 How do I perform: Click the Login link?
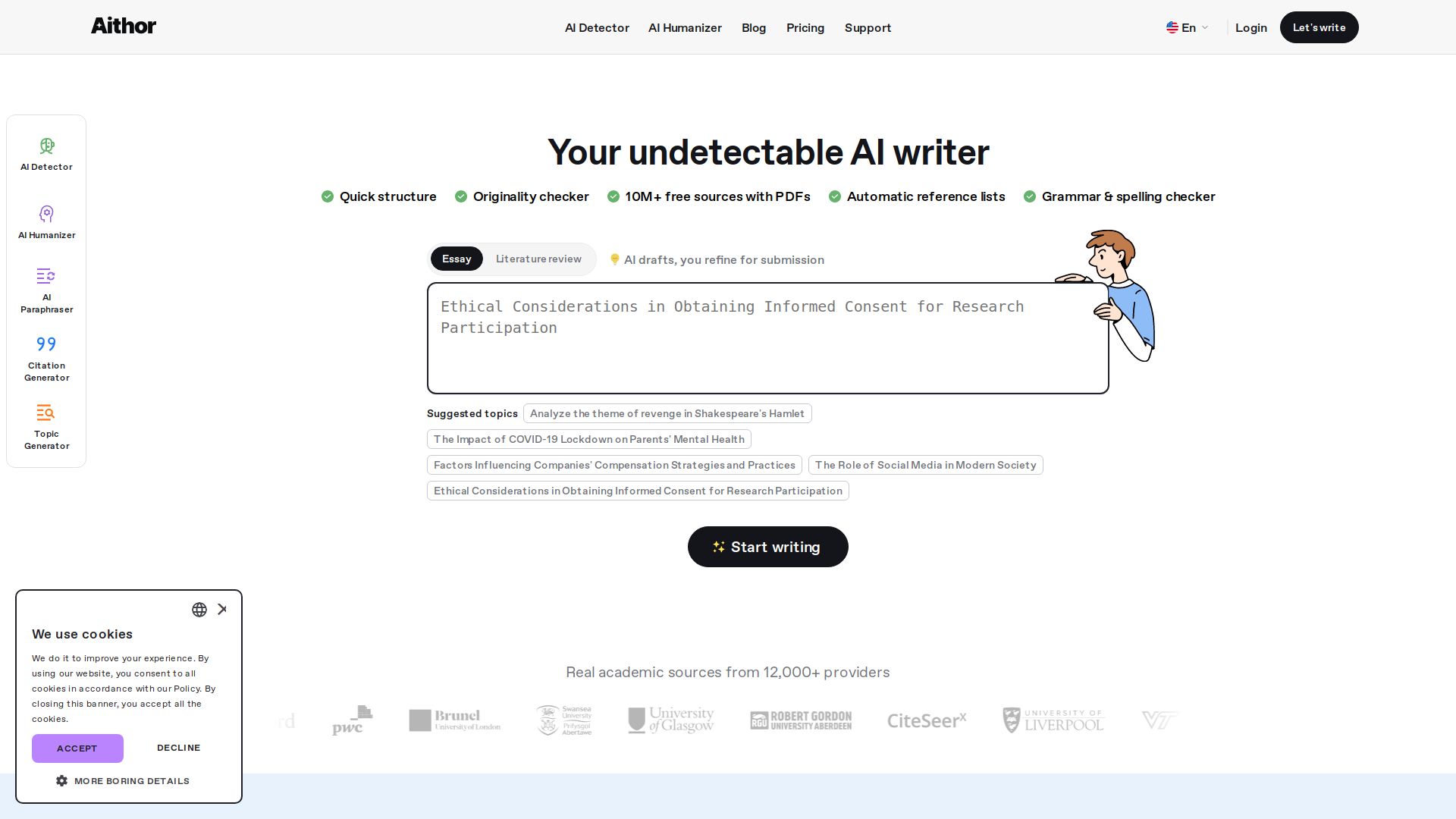1250,28
